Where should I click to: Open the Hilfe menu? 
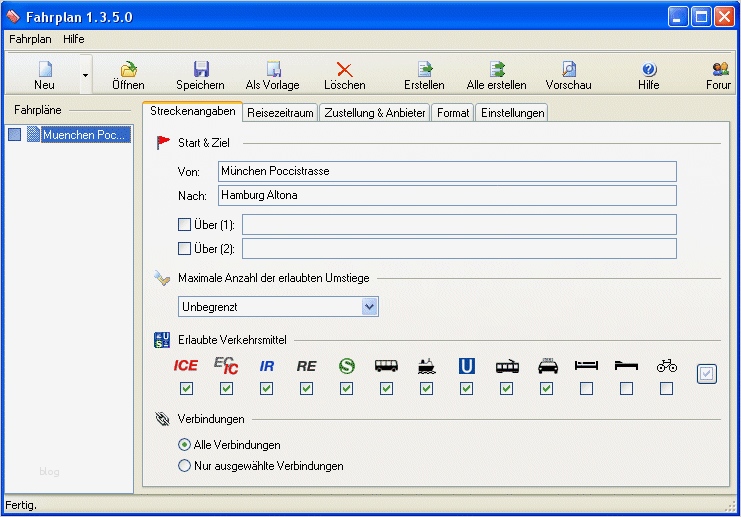74,39
